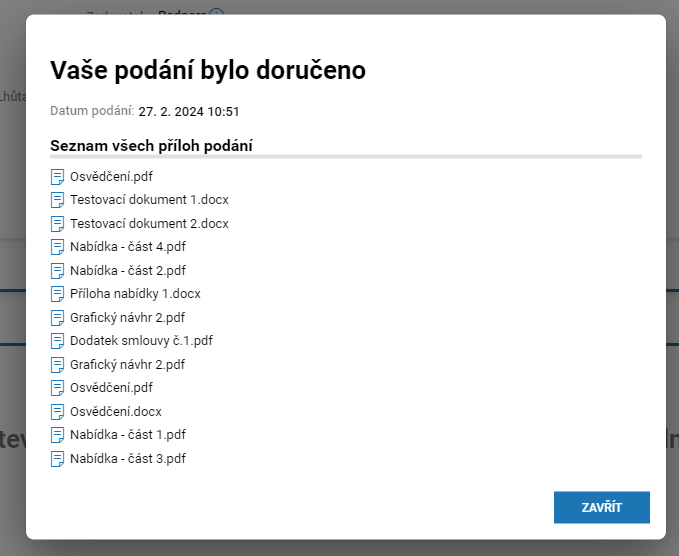Click the icon next to Nabídka - část 1.pdf
Viewport: 679px width, 556px height.
coord(57,435)
